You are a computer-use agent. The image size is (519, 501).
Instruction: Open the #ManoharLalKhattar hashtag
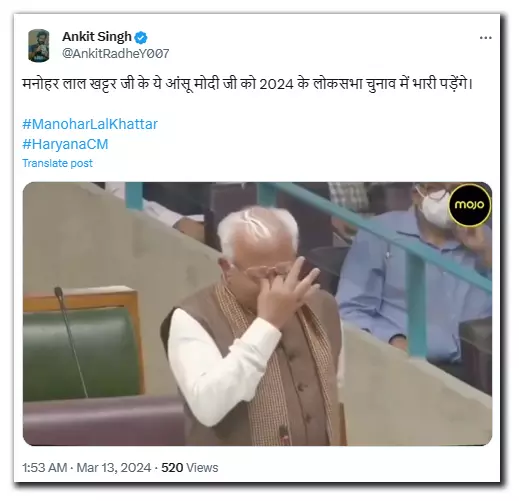coord(90,124)
